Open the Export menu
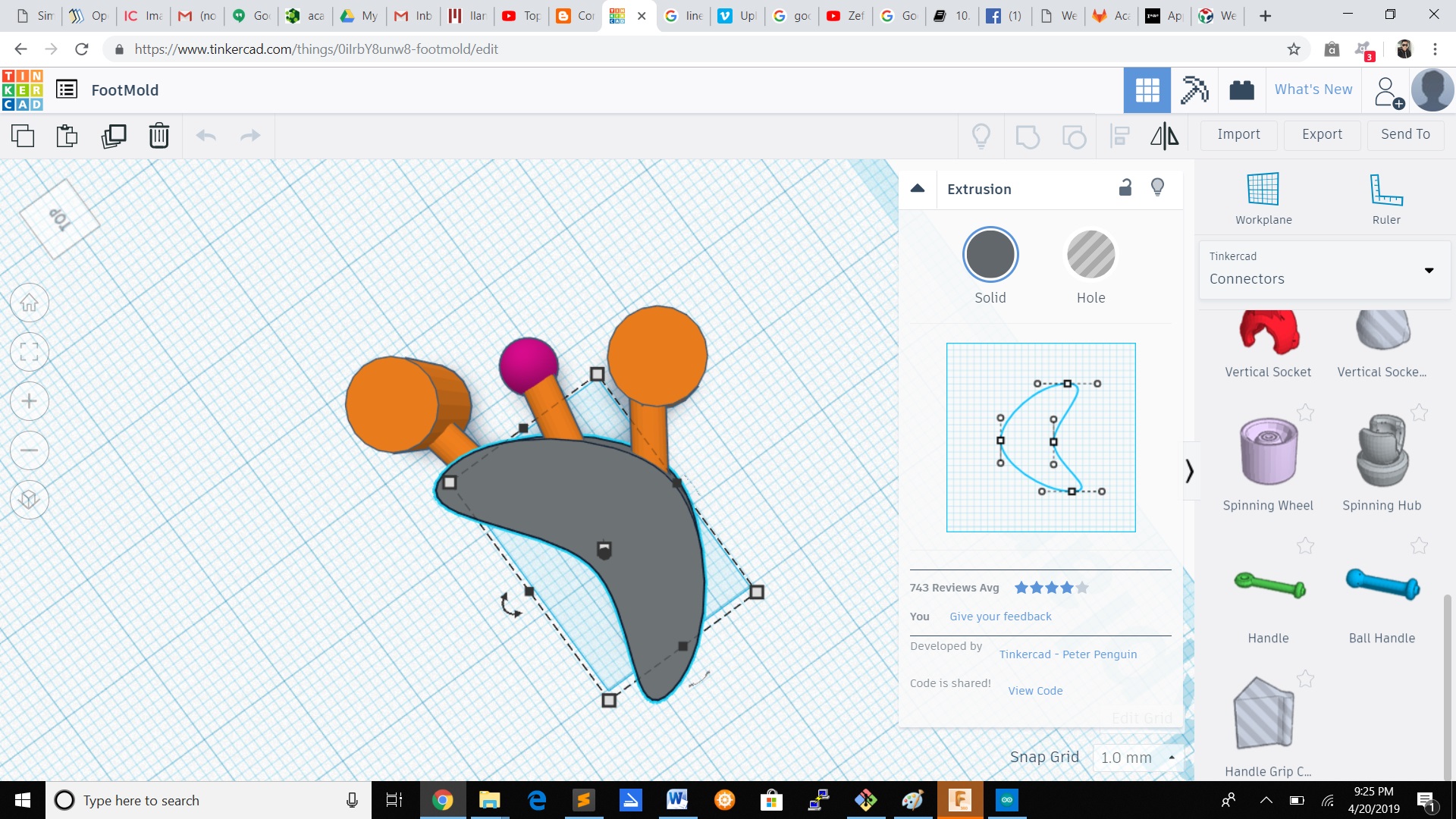Image resolution: width=1456 pixels, height=819 pixels. [1321, 134]
